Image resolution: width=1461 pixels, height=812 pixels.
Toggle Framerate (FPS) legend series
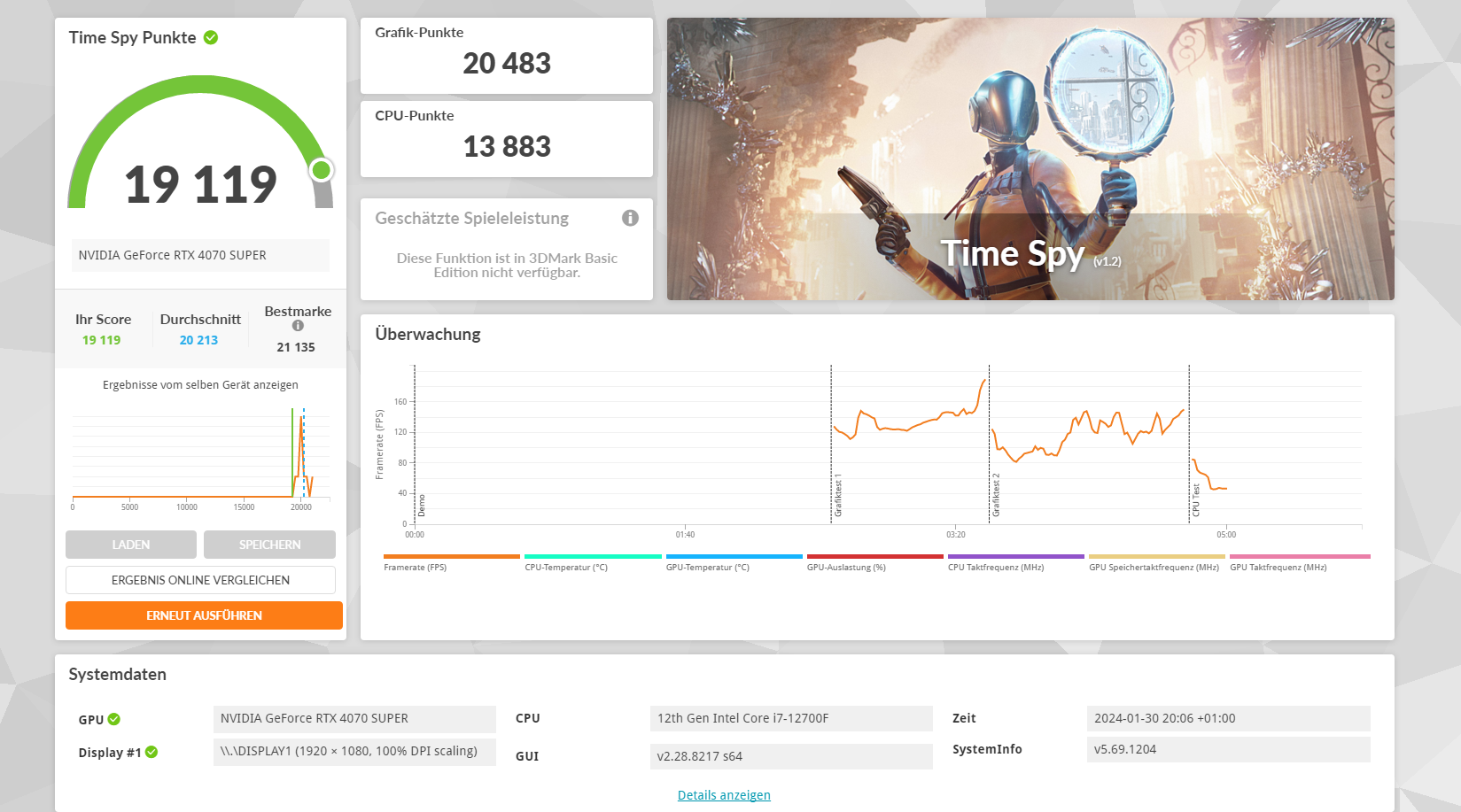coord(451,563)
